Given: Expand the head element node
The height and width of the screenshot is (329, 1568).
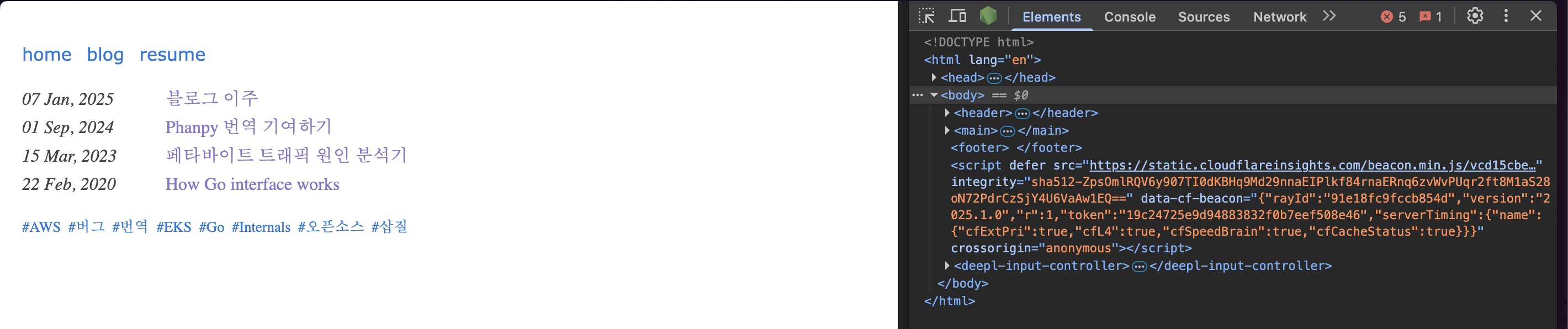Looking at the screenshot, I should (x=934, y=78).
